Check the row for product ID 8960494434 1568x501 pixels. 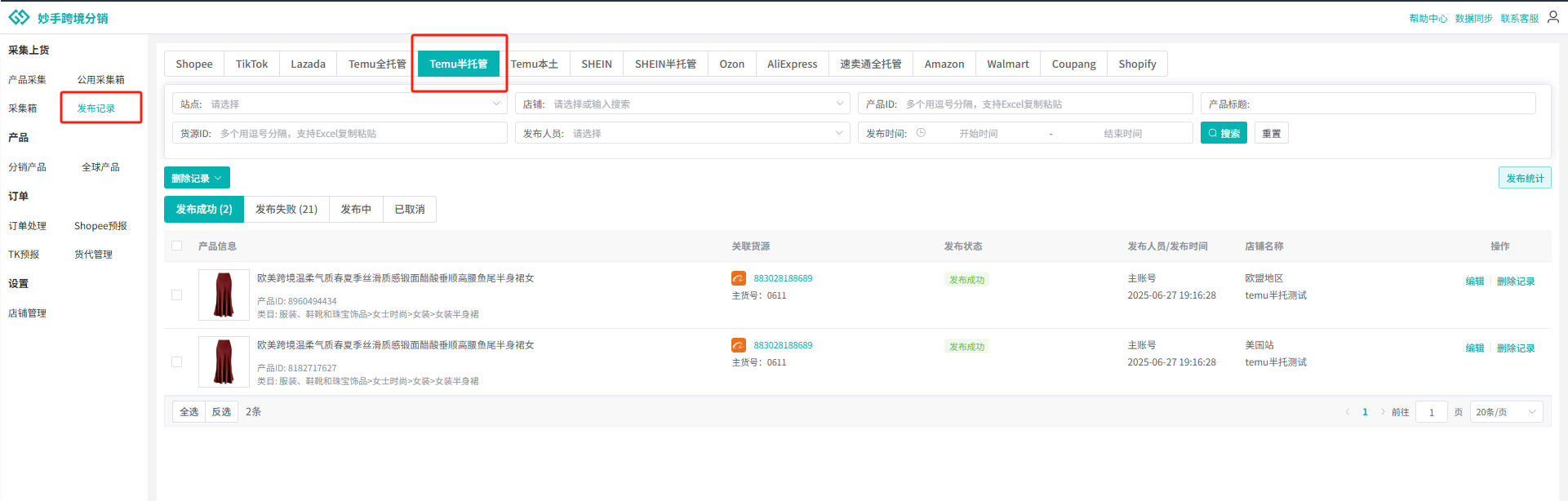tap(177, 295)
